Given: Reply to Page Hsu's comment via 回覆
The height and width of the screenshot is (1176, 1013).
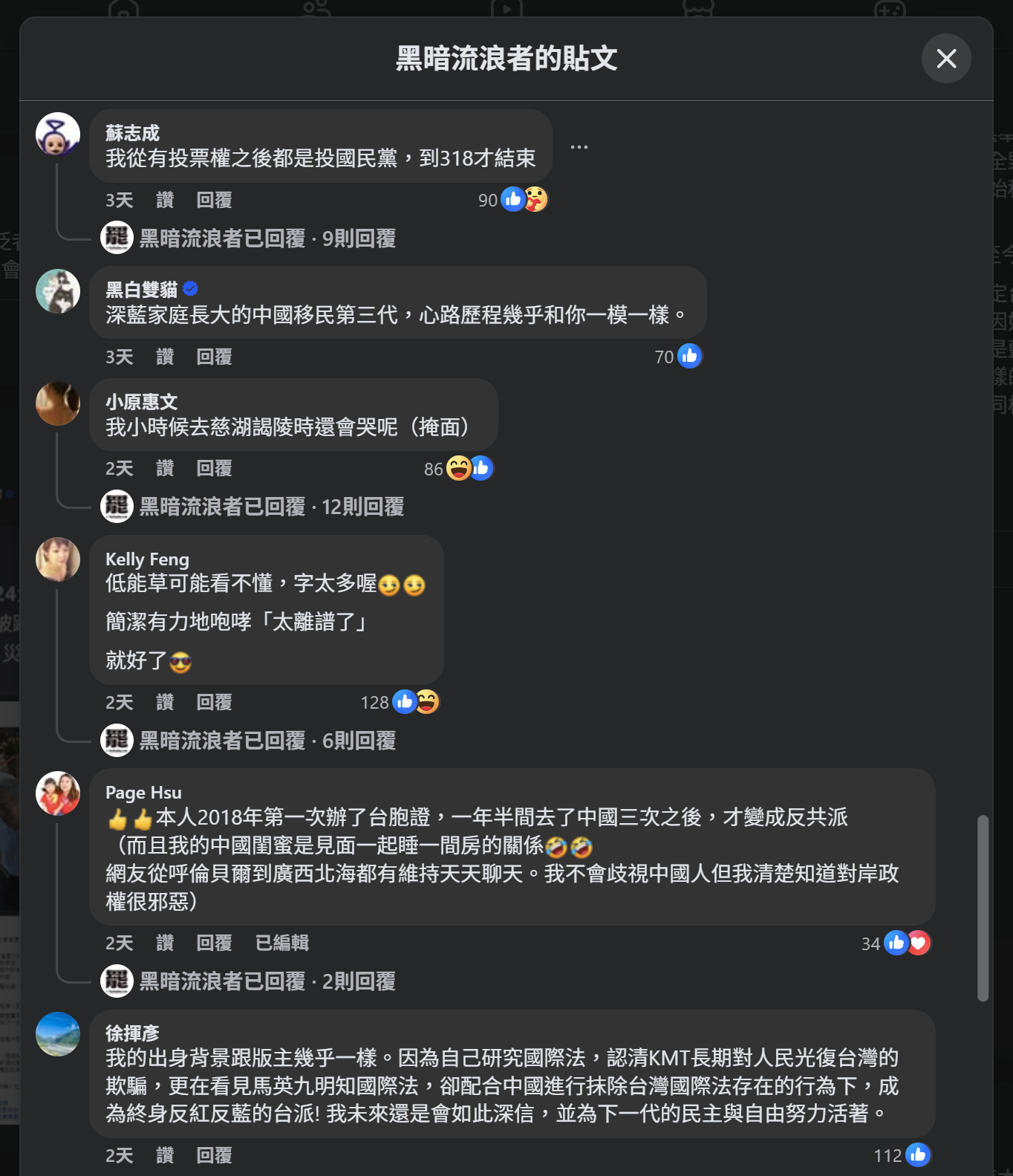Looking at the screenshot, I should (x=214, y=943).
